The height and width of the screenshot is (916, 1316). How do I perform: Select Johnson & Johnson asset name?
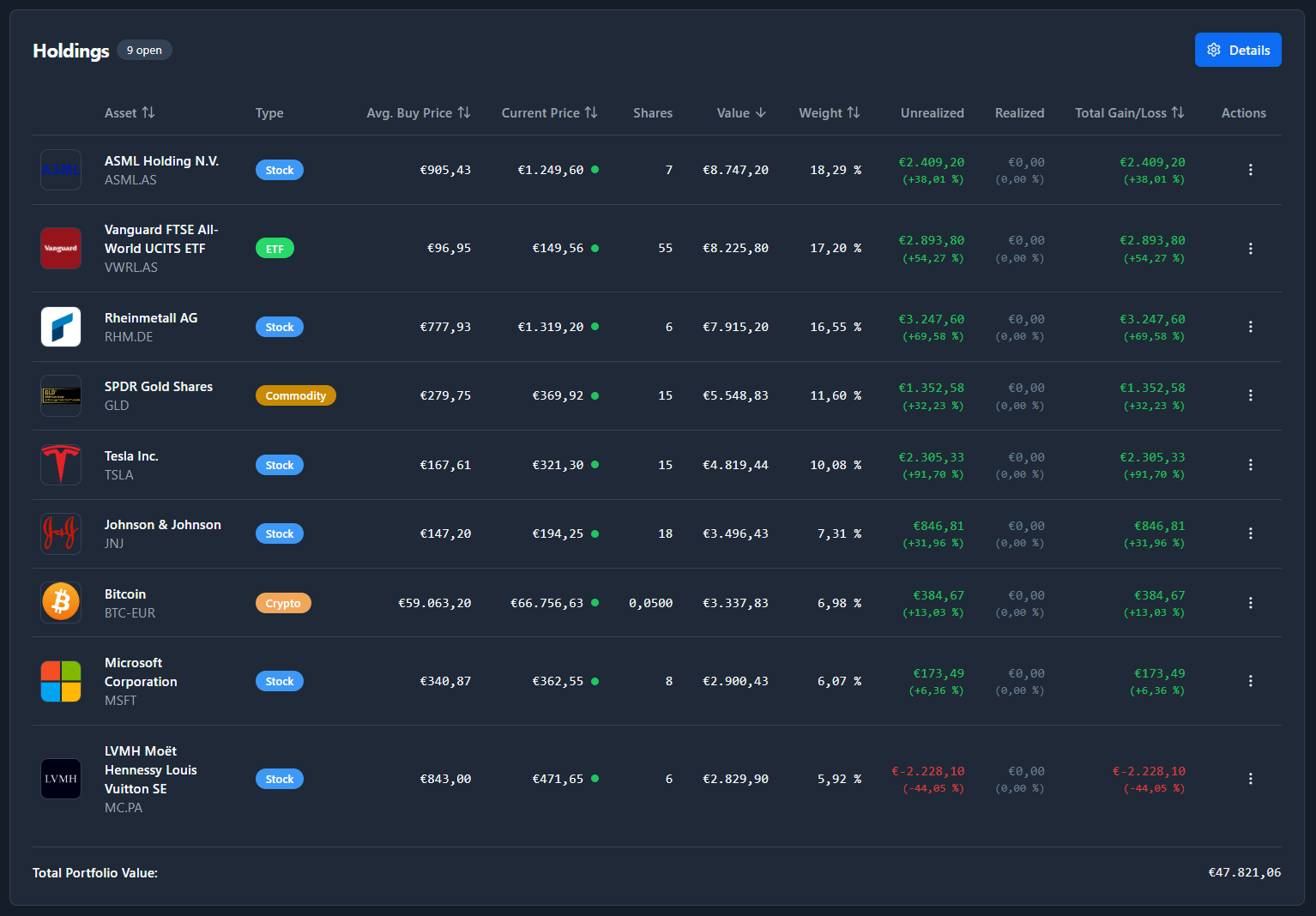163,524
